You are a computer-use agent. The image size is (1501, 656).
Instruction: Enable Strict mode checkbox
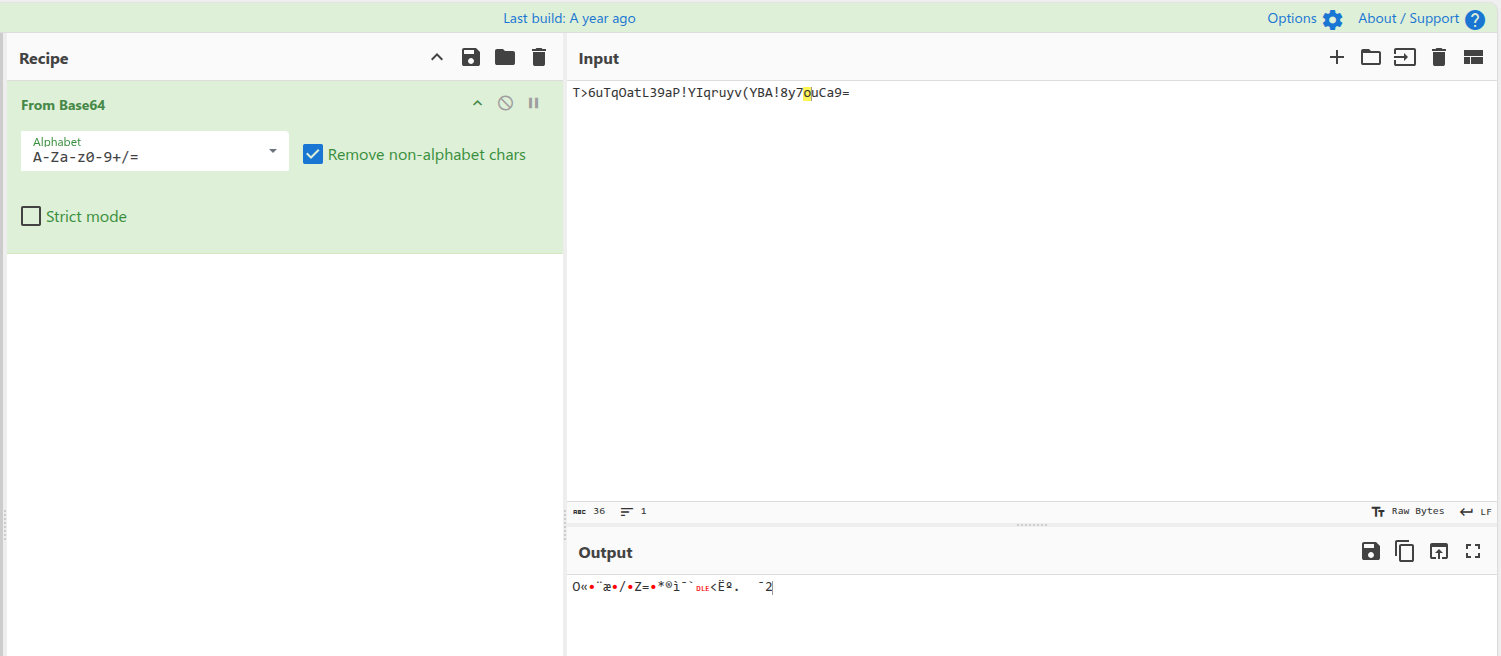coord(31,216)
